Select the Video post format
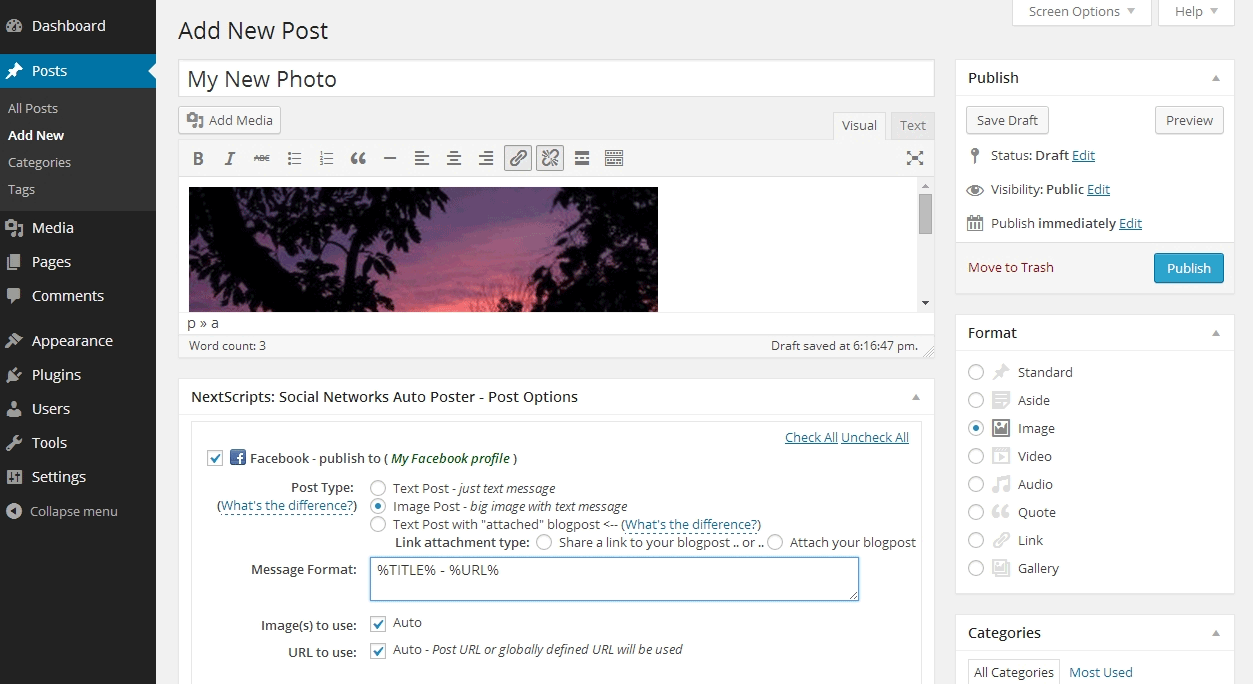The image size is (1253, 684). tap(976, 456)
